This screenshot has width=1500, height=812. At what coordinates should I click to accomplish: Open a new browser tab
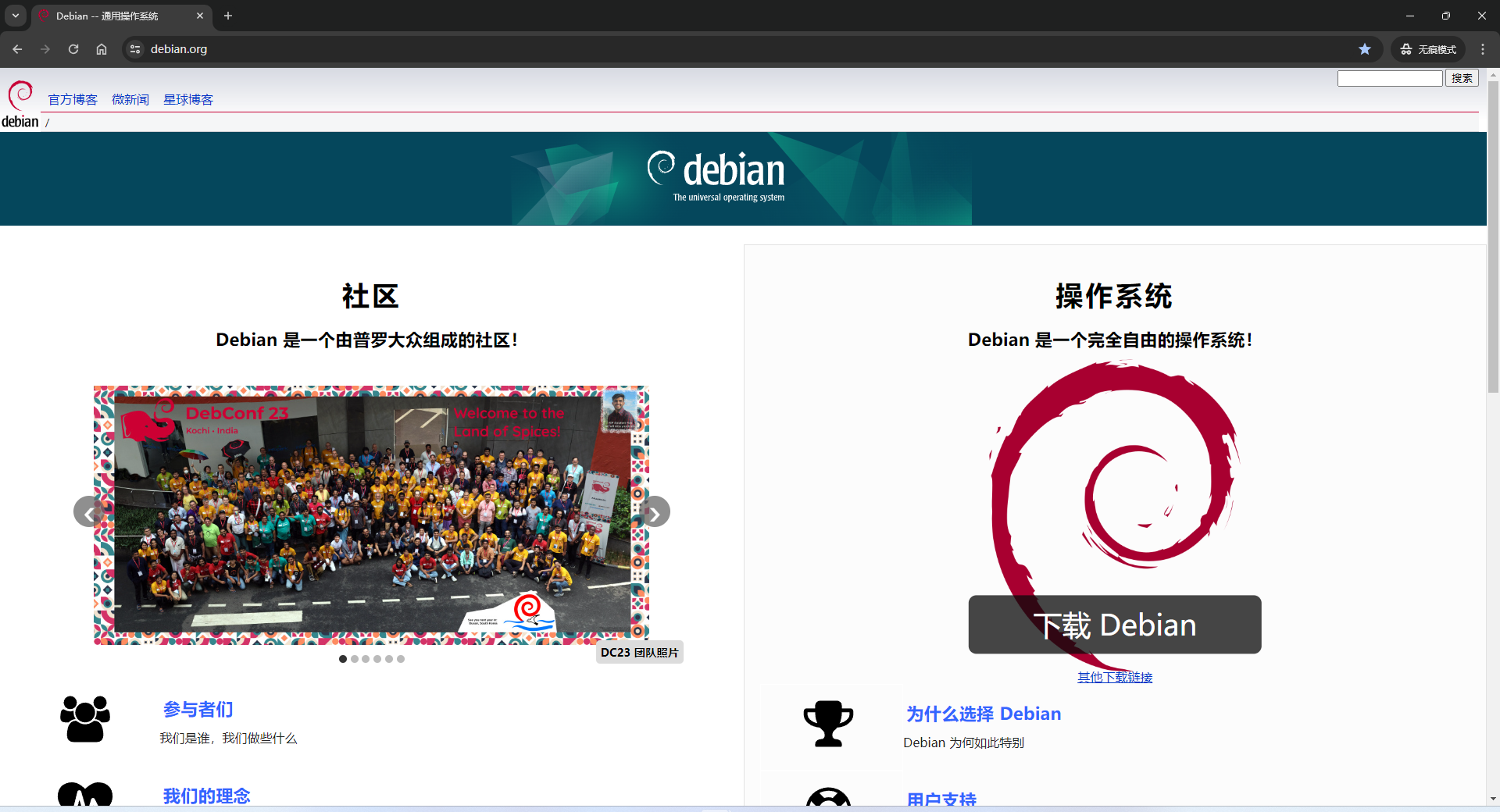coord(228,16)
